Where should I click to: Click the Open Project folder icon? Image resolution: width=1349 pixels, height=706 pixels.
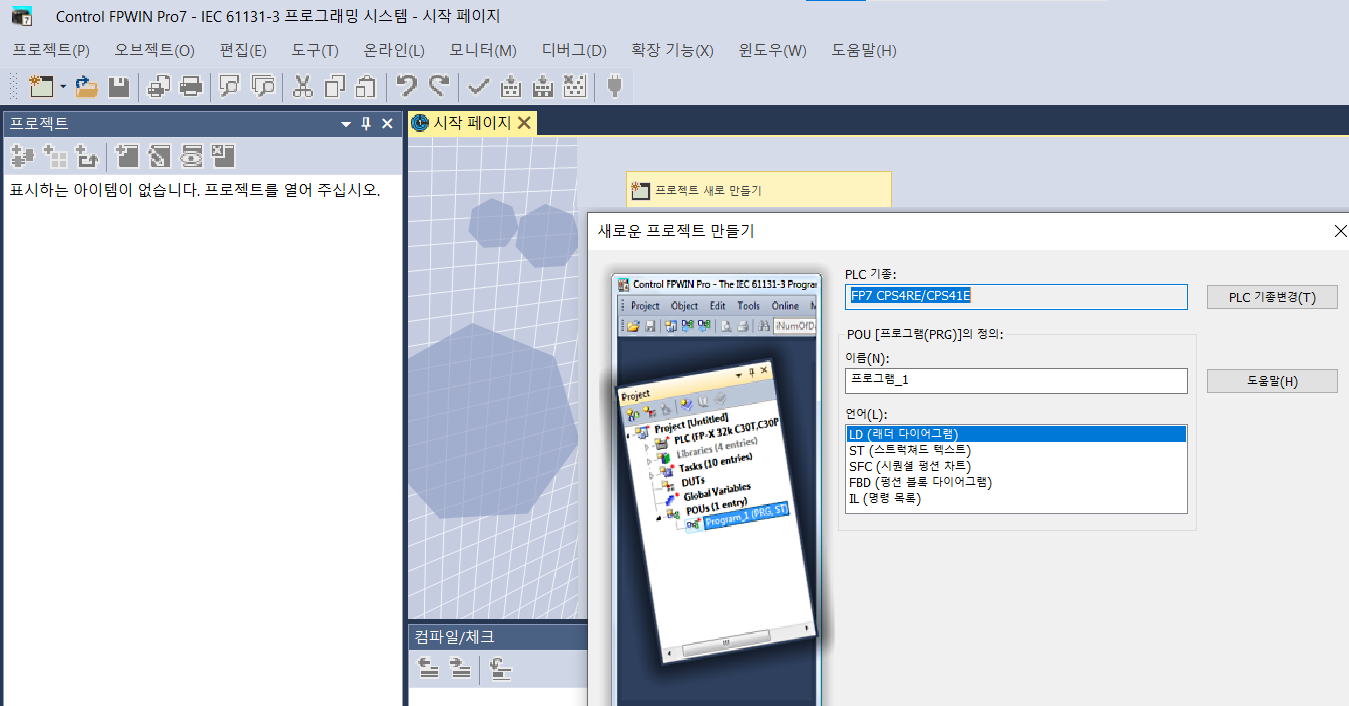(86, 87)
